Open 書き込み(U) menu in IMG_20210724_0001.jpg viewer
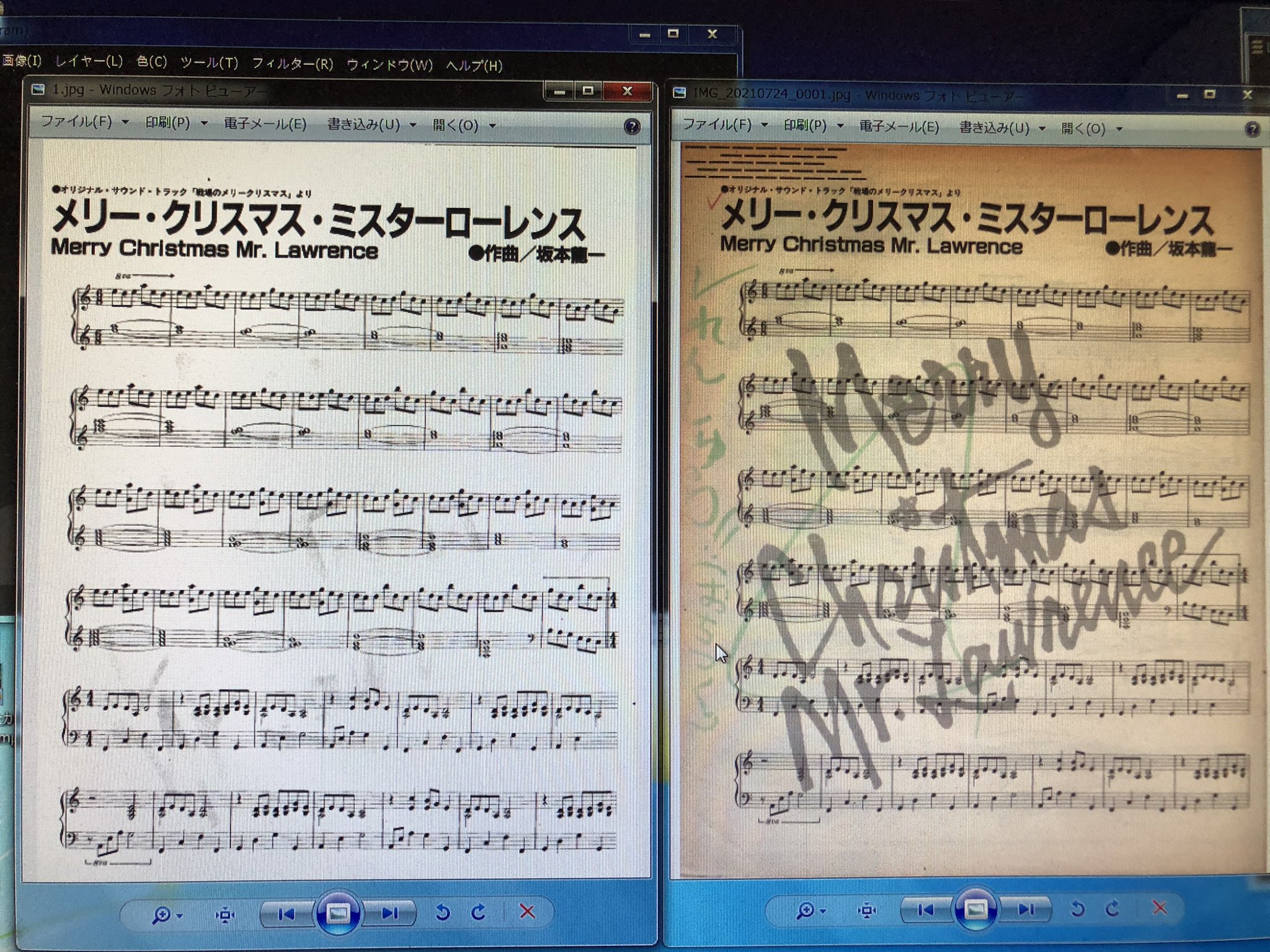The height and width of the screenshot is (952, 1270). (1002, 128)
